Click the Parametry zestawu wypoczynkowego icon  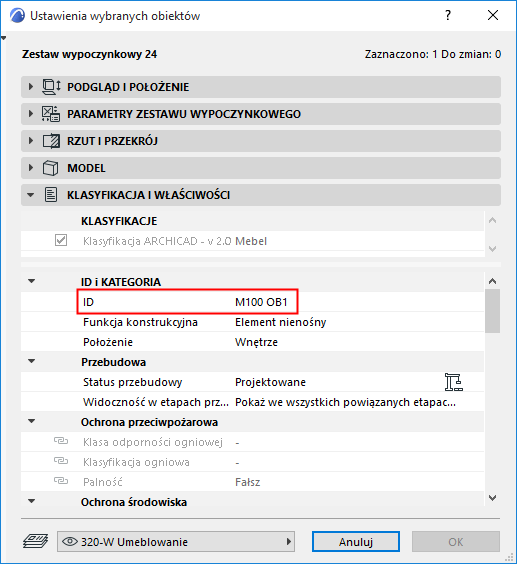(51, 114)
